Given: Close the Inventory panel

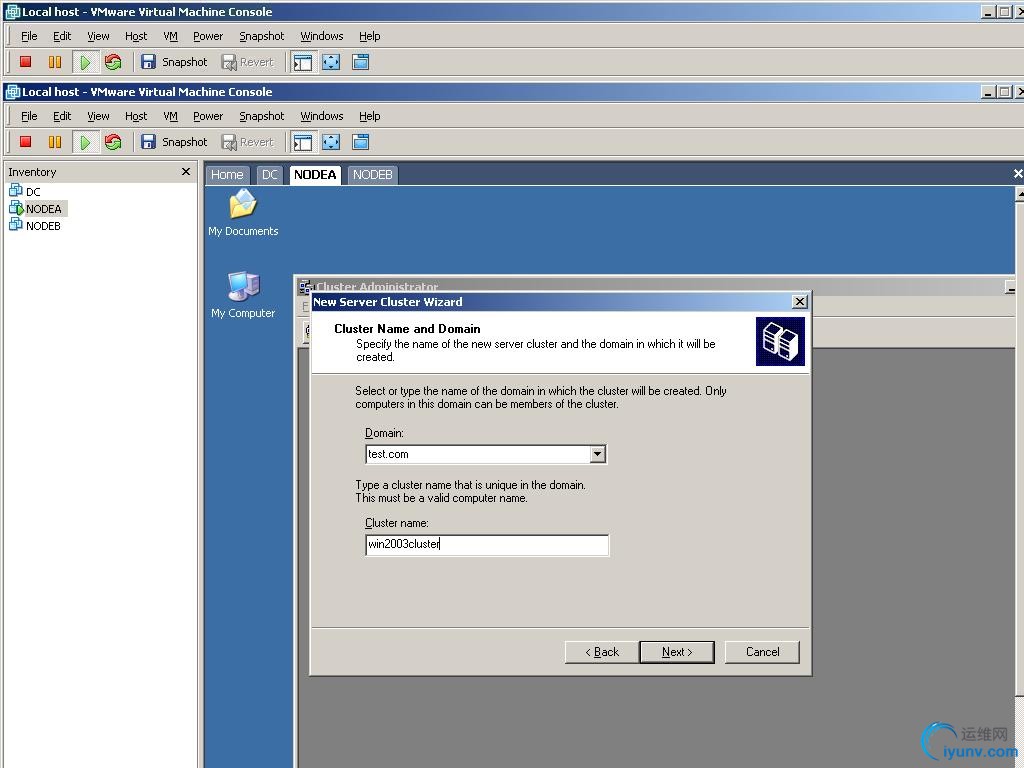Looking at the screenshot, I should (185, 171).
